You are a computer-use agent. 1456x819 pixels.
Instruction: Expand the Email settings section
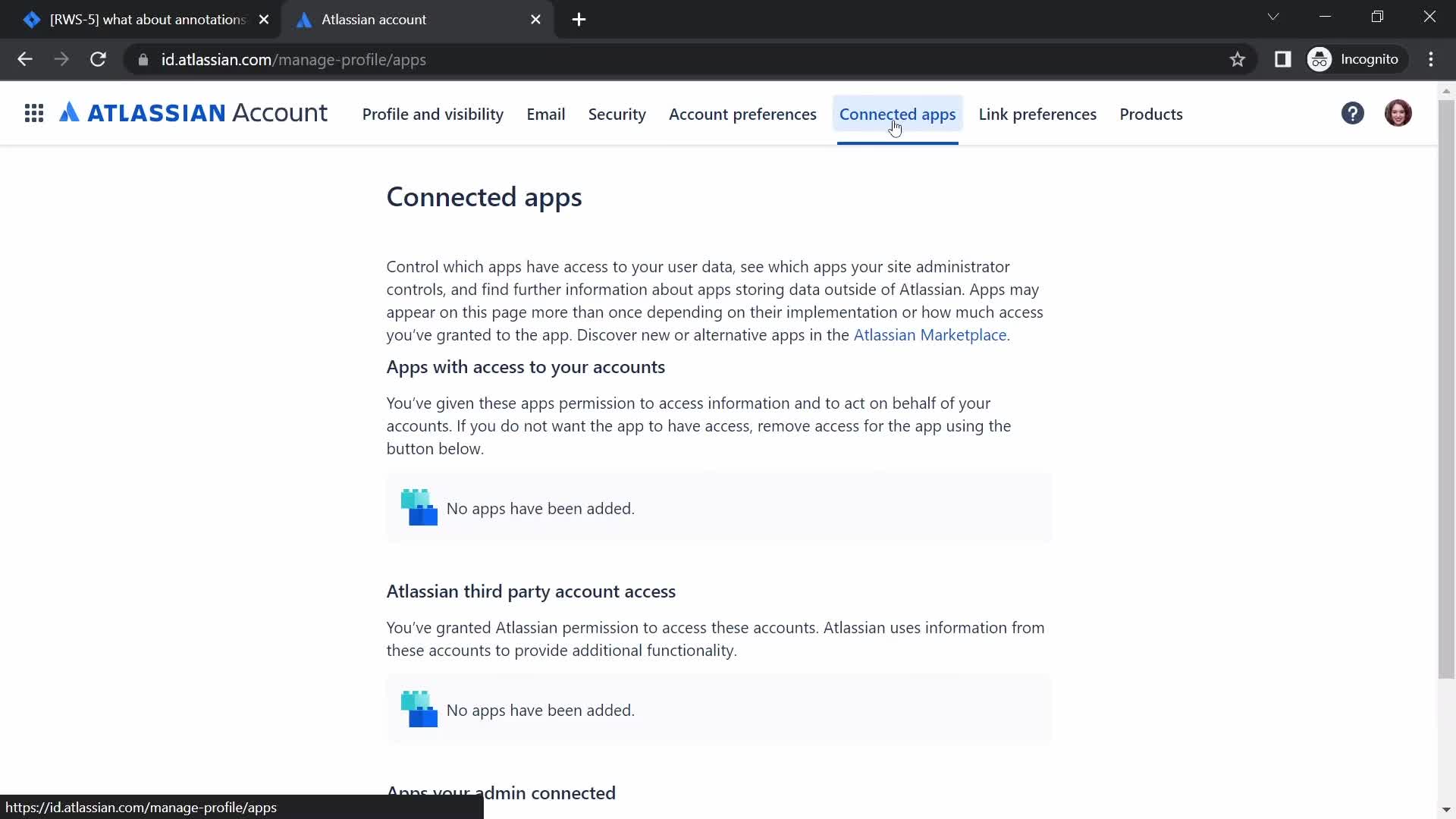click(x=545, y=113)
